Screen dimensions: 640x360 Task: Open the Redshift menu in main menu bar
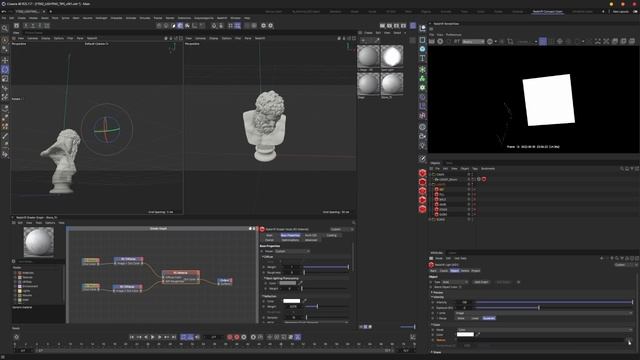222,18
